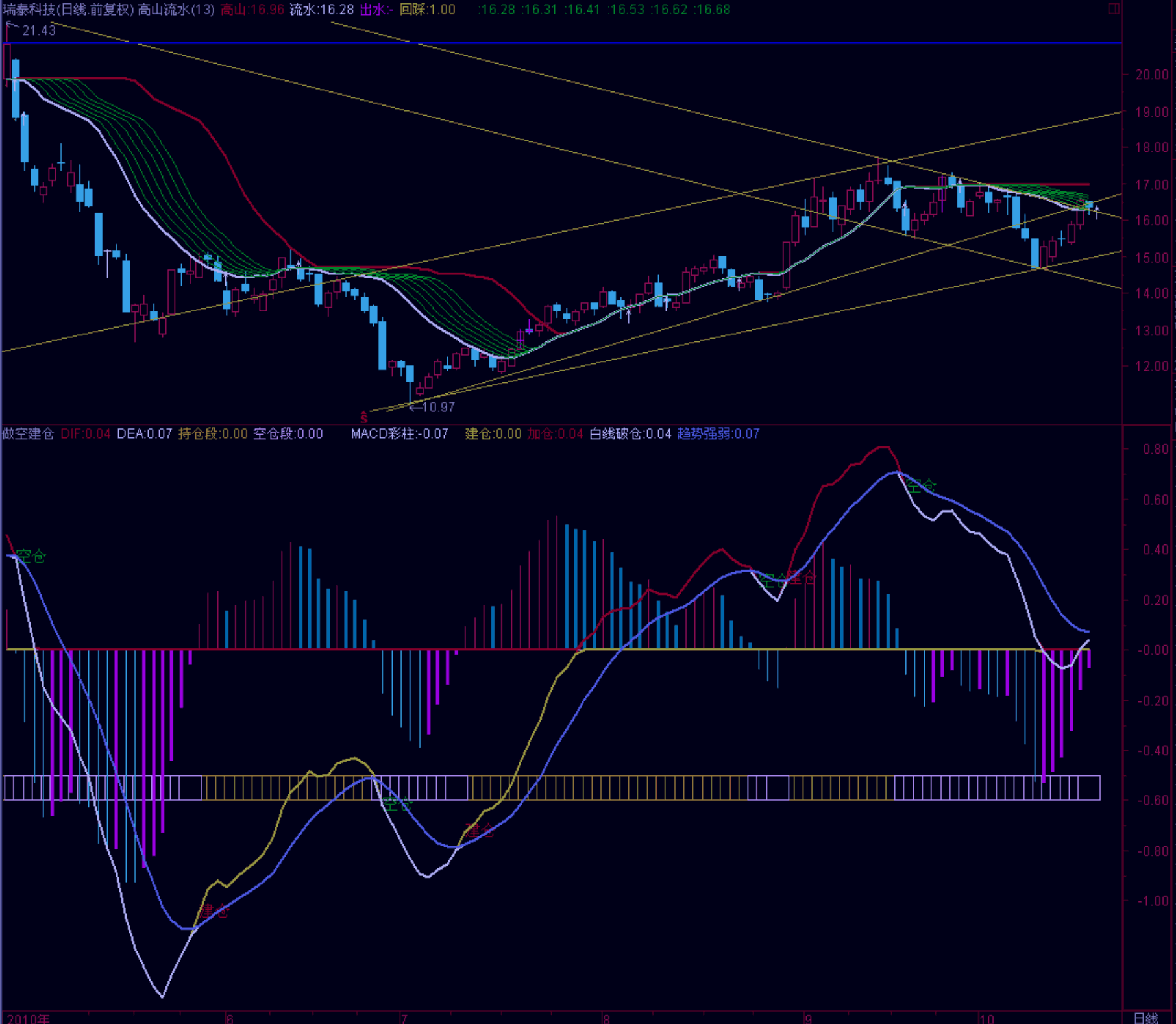
Task: Click month 10 on the time axis
Action: pos(986,1018)
